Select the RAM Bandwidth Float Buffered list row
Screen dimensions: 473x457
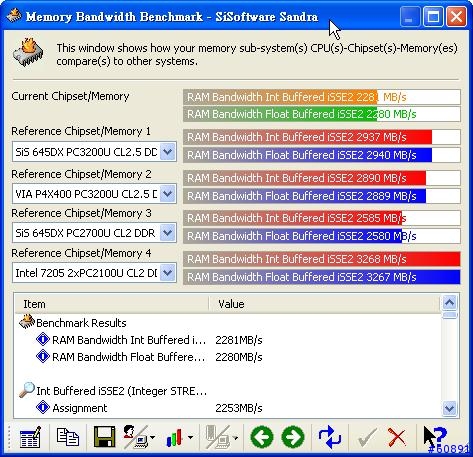[x=228, y=357]
